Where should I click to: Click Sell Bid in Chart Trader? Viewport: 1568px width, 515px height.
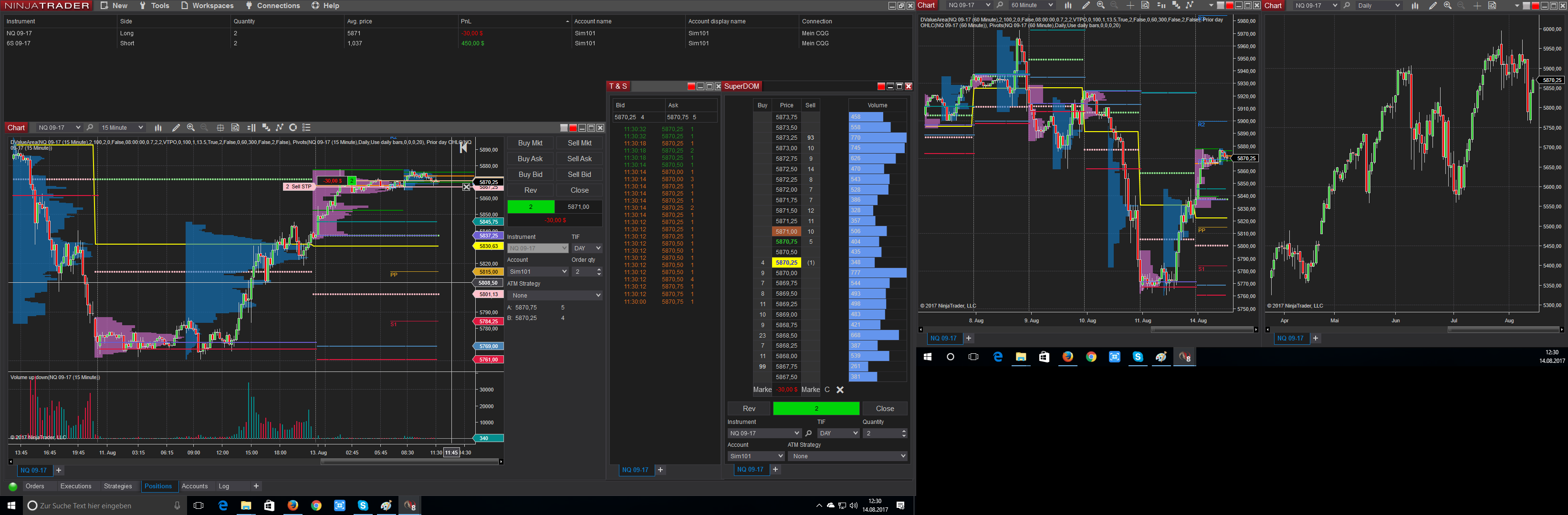[x=579, y=175]
